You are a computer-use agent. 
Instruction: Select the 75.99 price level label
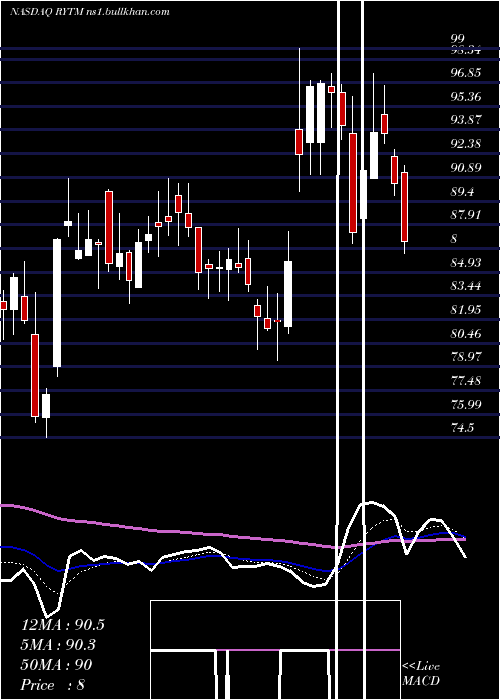466,404
